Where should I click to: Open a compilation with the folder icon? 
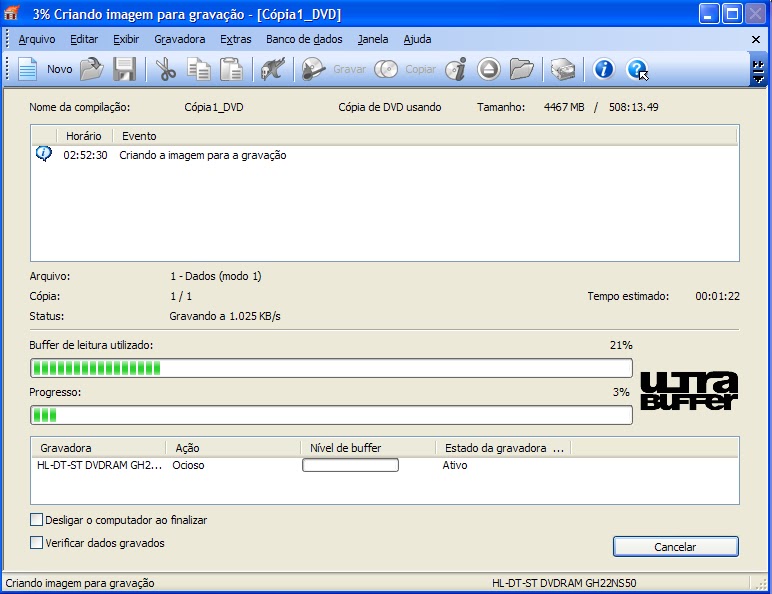pyautogui.click(x=92, y=69)
